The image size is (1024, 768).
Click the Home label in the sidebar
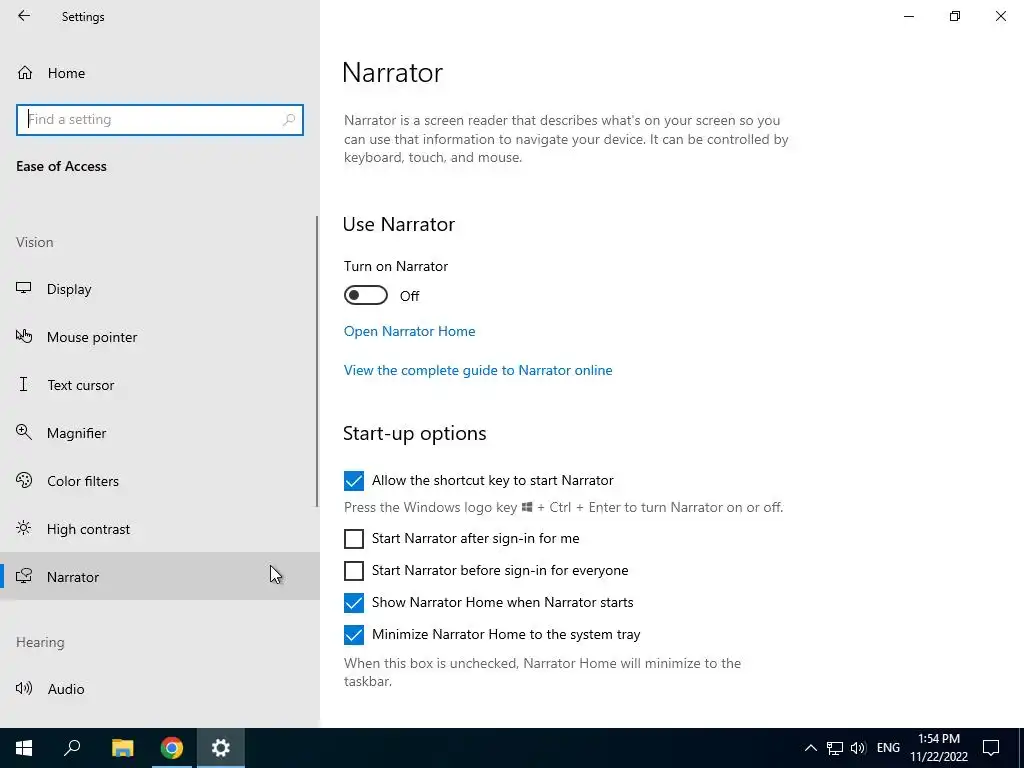point(66,73)
